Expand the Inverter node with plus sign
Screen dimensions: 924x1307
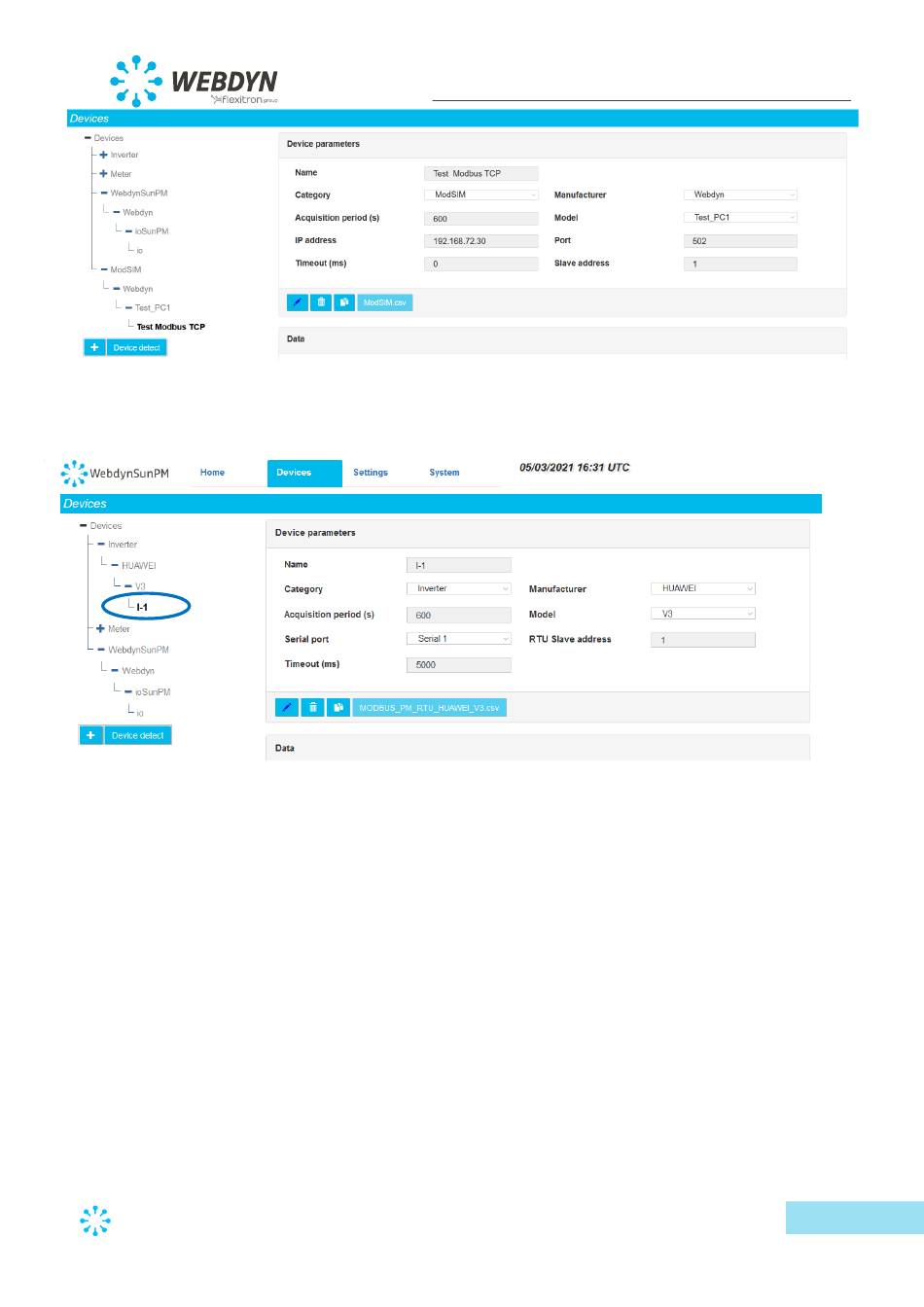point(103,155)
